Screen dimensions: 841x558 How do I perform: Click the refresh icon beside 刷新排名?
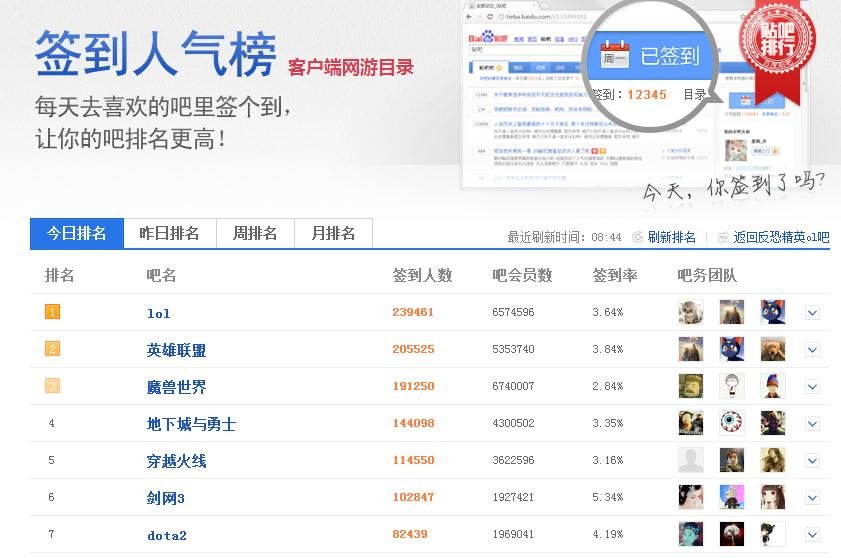pos(638,237)
